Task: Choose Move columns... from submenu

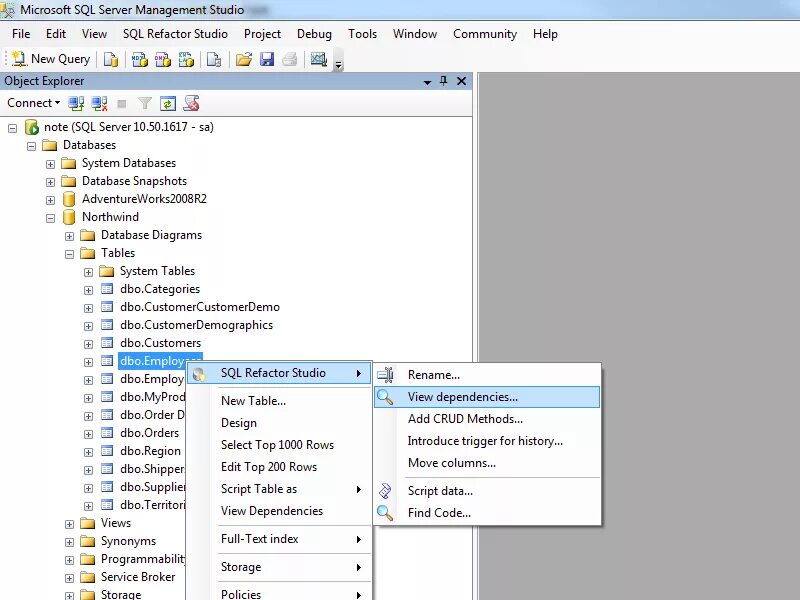Action: [487, 463]
